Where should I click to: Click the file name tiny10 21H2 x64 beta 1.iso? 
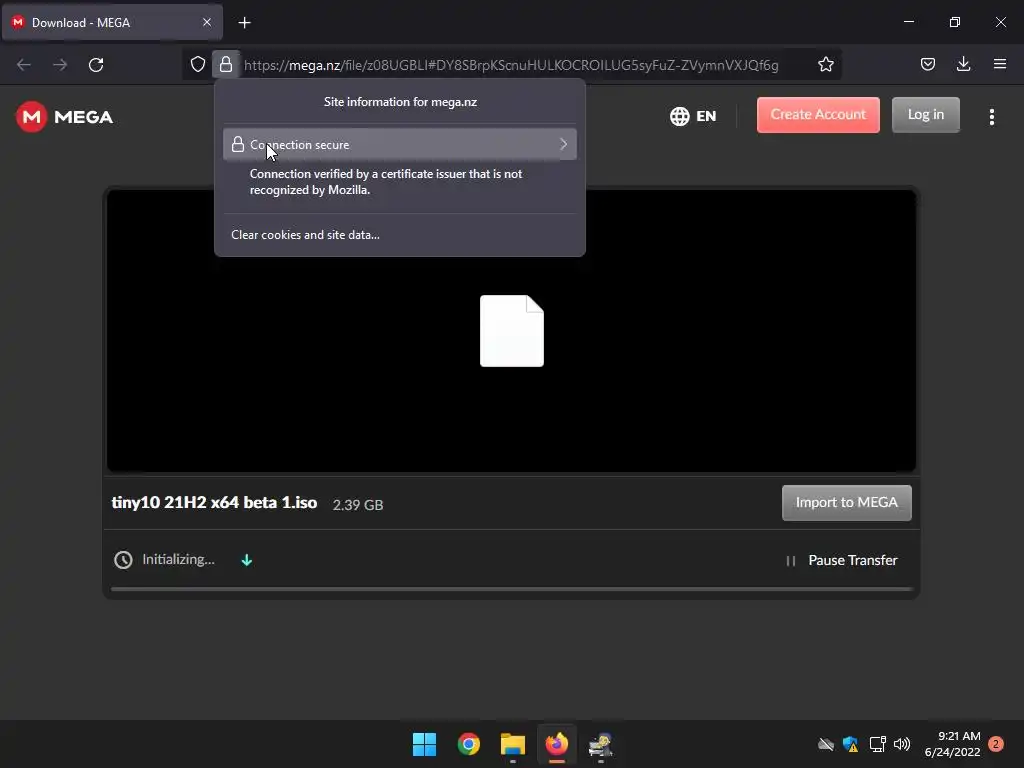pos(214,502)
